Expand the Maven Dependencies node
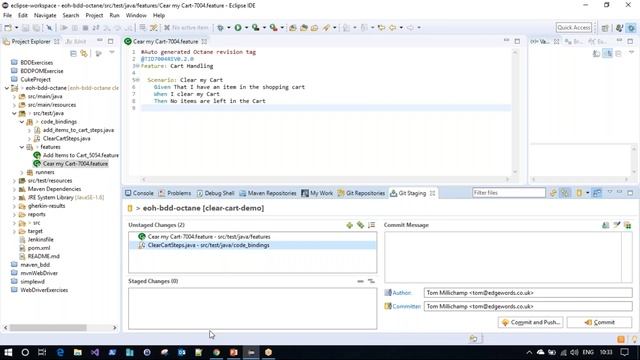Viewport: 640px width, 360px height. point(14,189)
